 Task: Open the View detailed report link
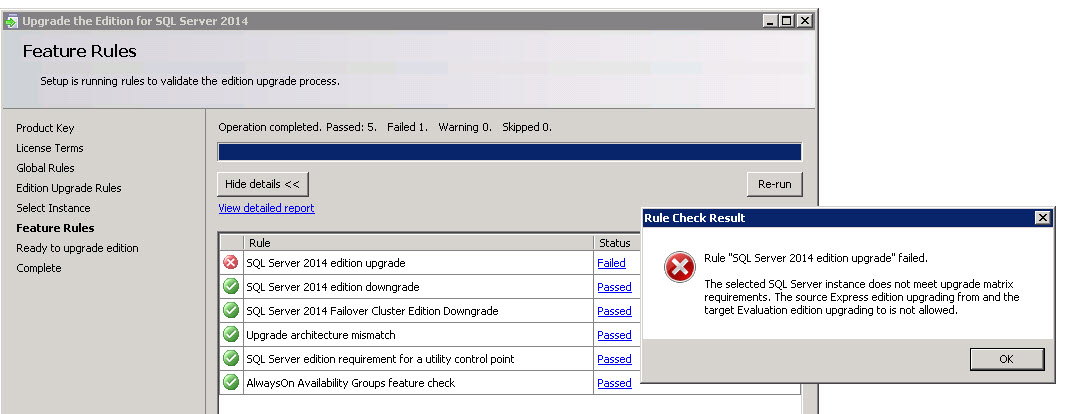pyautogui.click(x=266, y=208)
